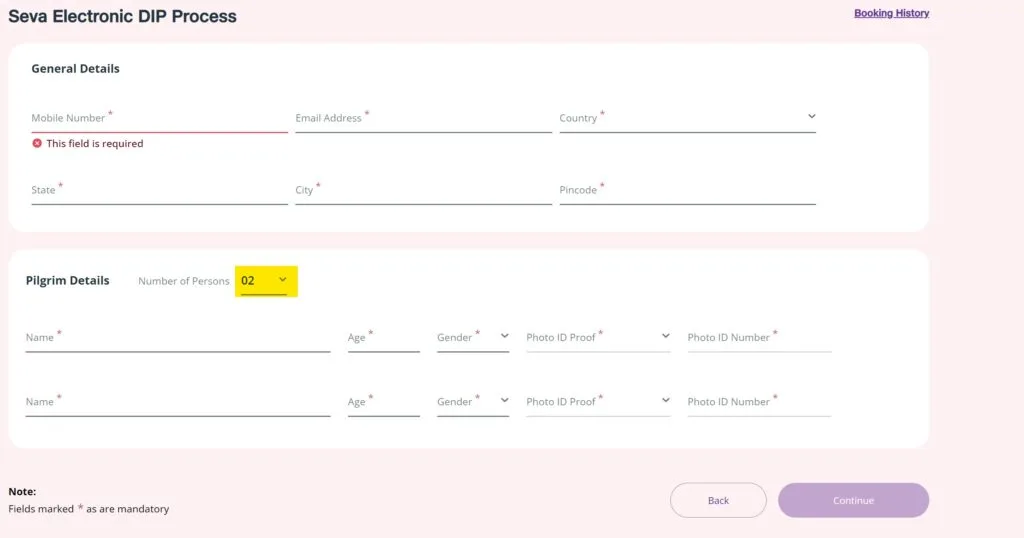
Task: Select the second pilgrim Age field
Action: (x=383, y=402)
